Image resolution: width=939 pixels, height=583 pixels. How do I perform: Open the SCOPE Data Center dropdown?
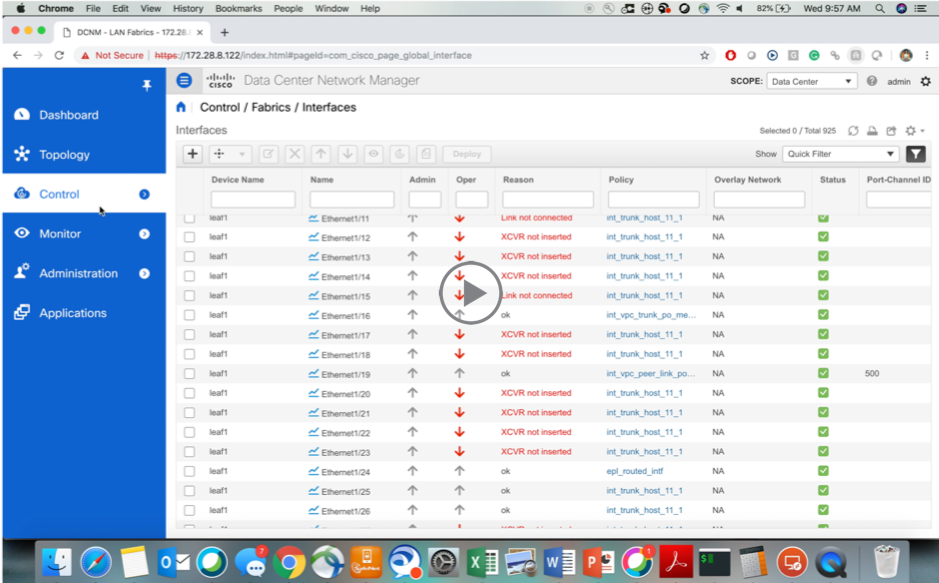[x=811, y=82]
